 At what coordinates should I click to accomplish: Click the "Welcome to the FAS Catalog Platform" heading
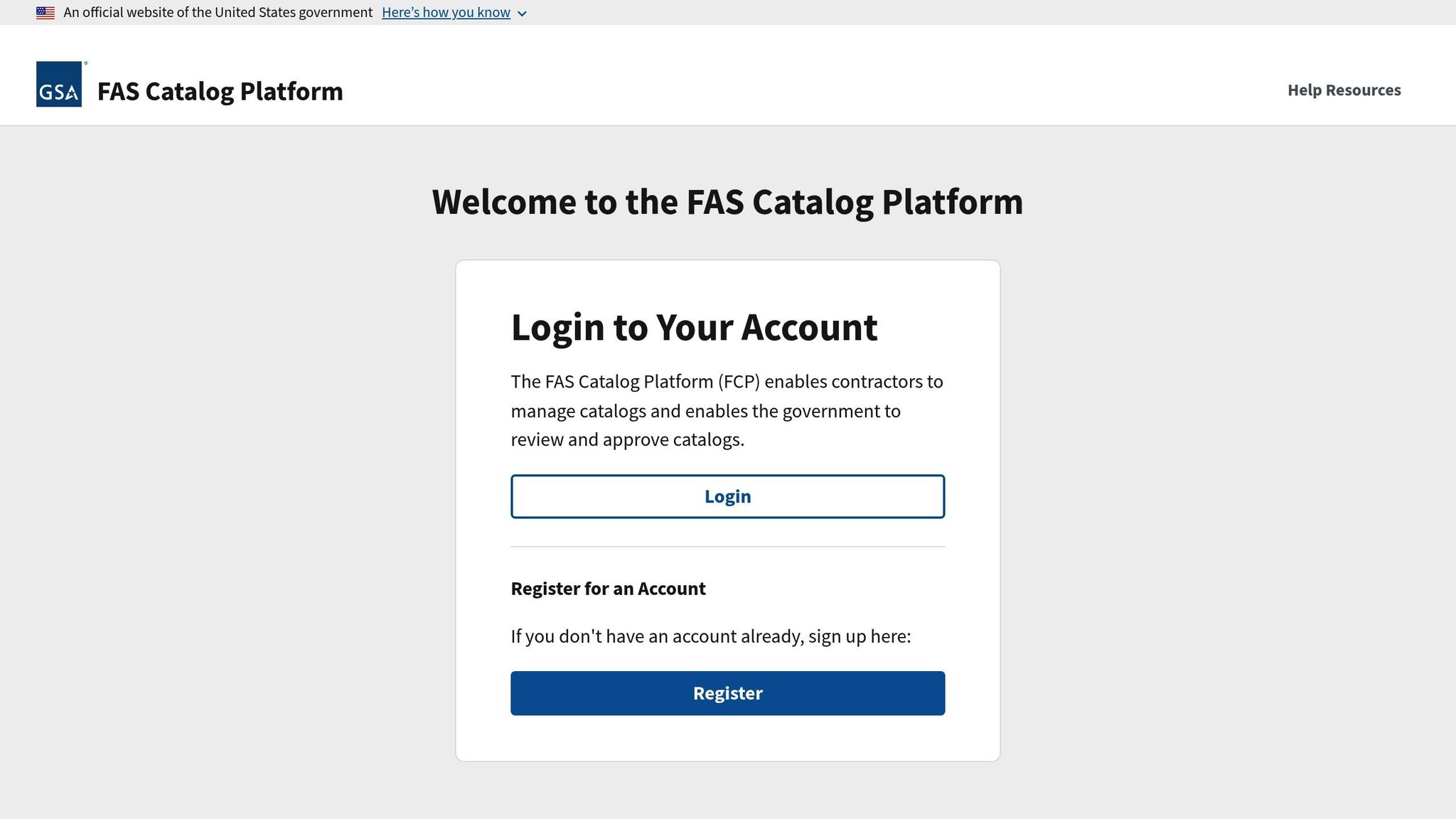click(727, 201)
